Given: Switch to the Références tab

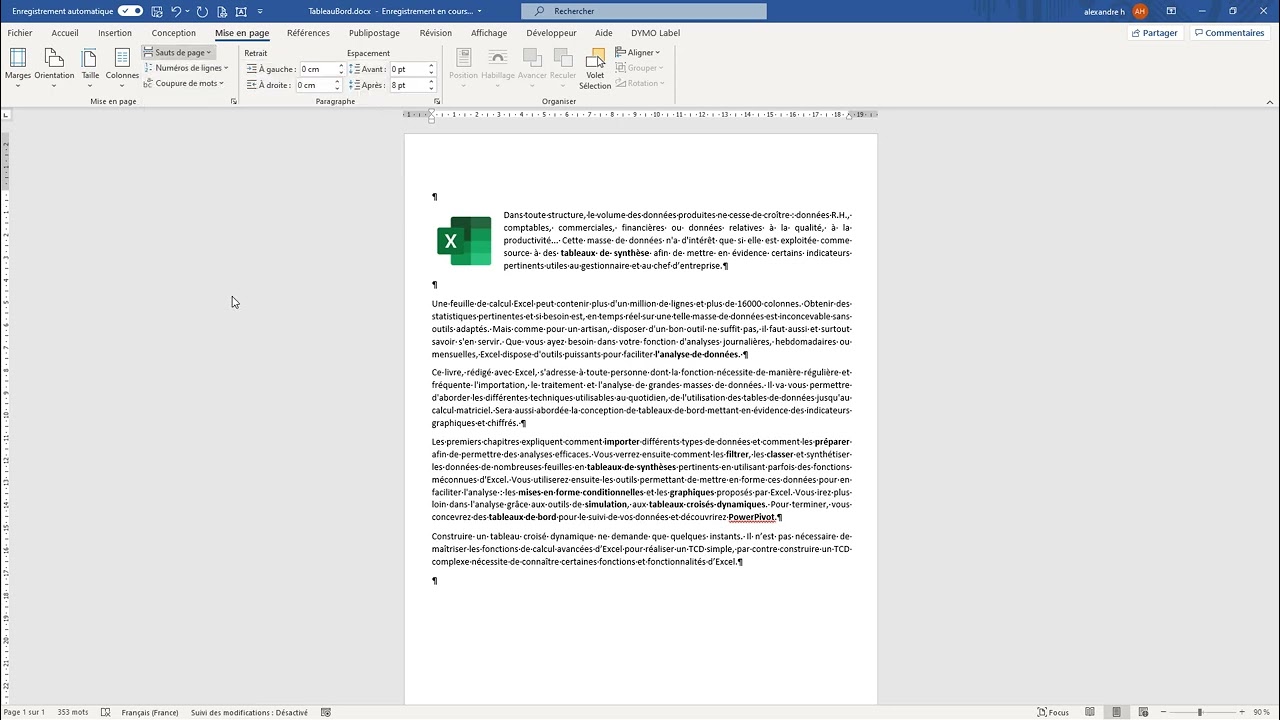Looking at the screenshot, I should (x=308, y=33).
